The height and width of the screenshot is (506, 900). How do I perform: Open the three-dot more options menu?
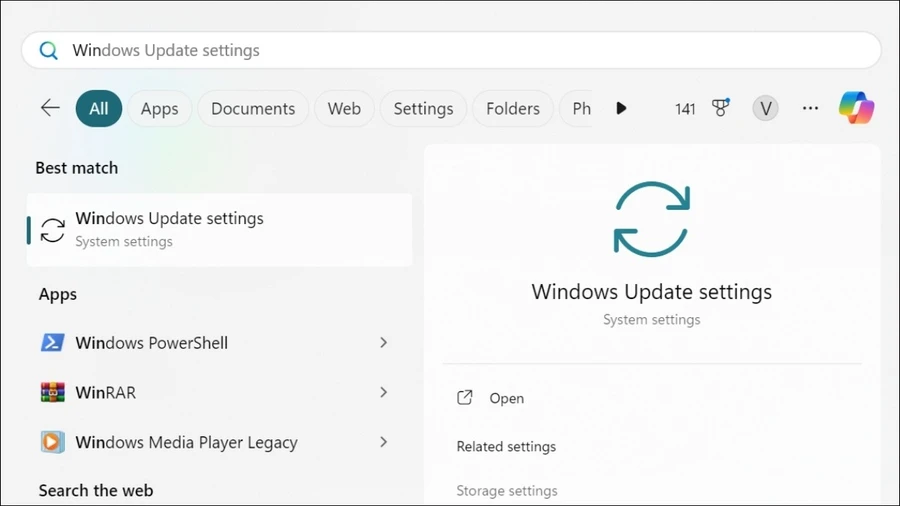click(x=810, y=108)
